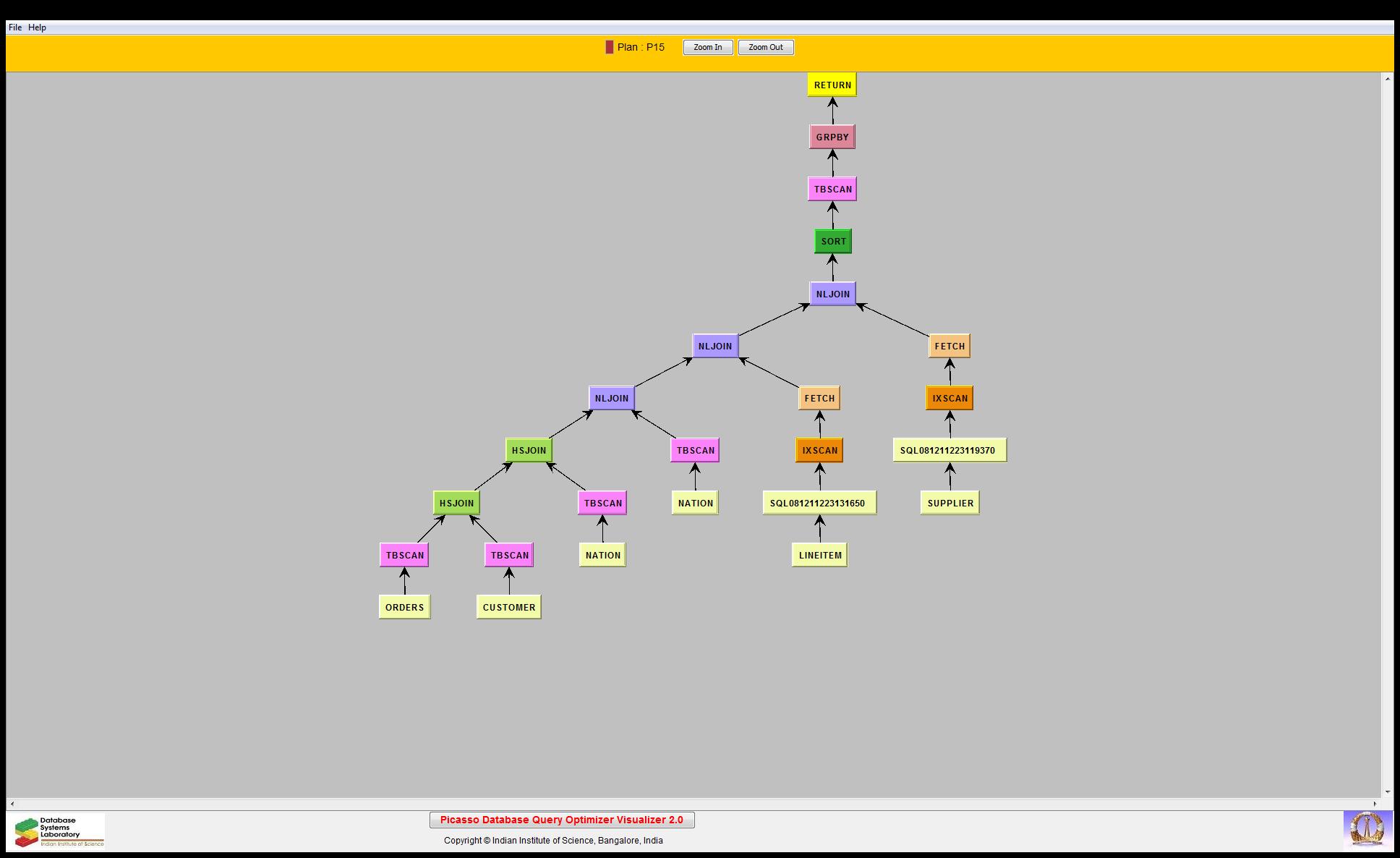1400x858 pixels.
Task: Select the topmost NLJOIN node
Action: 832,294
